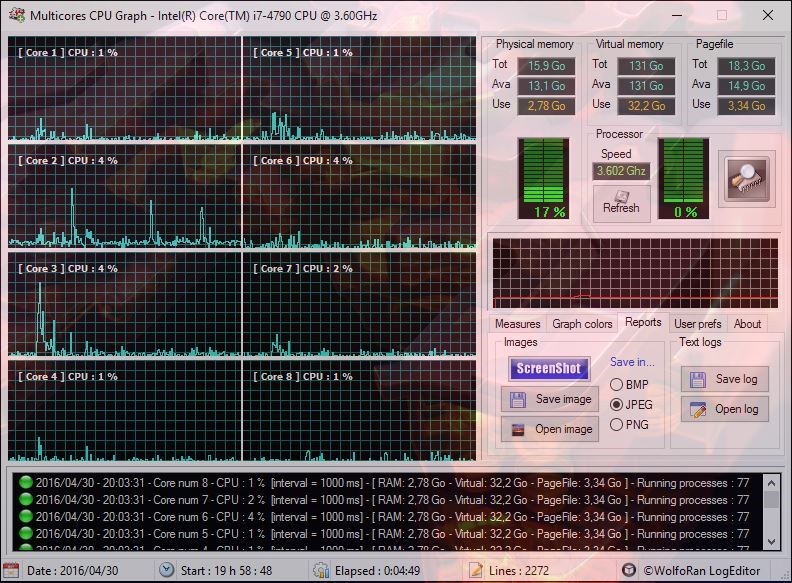Click the clock icon beside Start time
Viewport: 792px width, 583px height.
click(166, 570)
